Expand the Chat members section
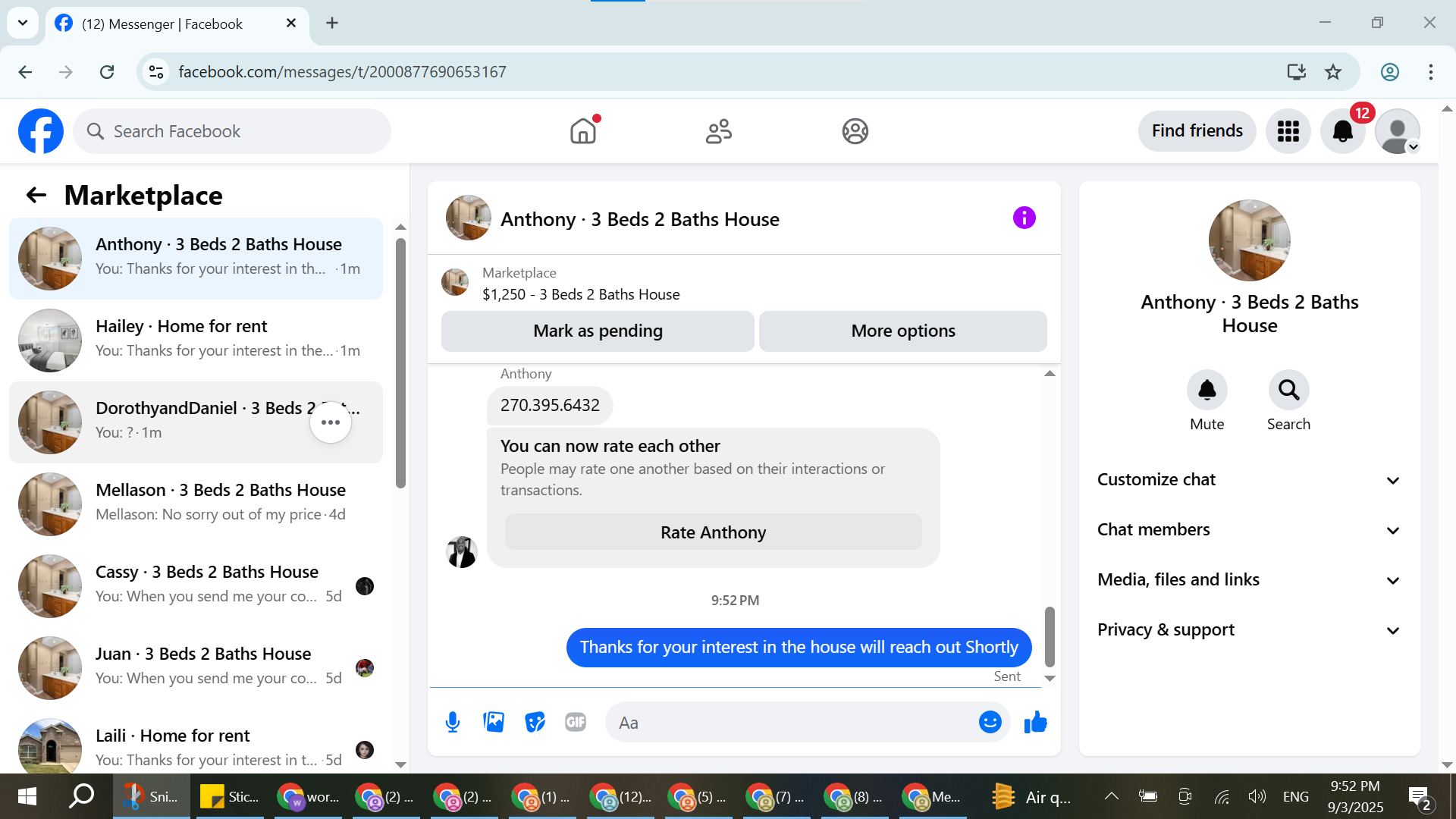This screenshot has width=1456, height=819. click(x=1249, y=530)
